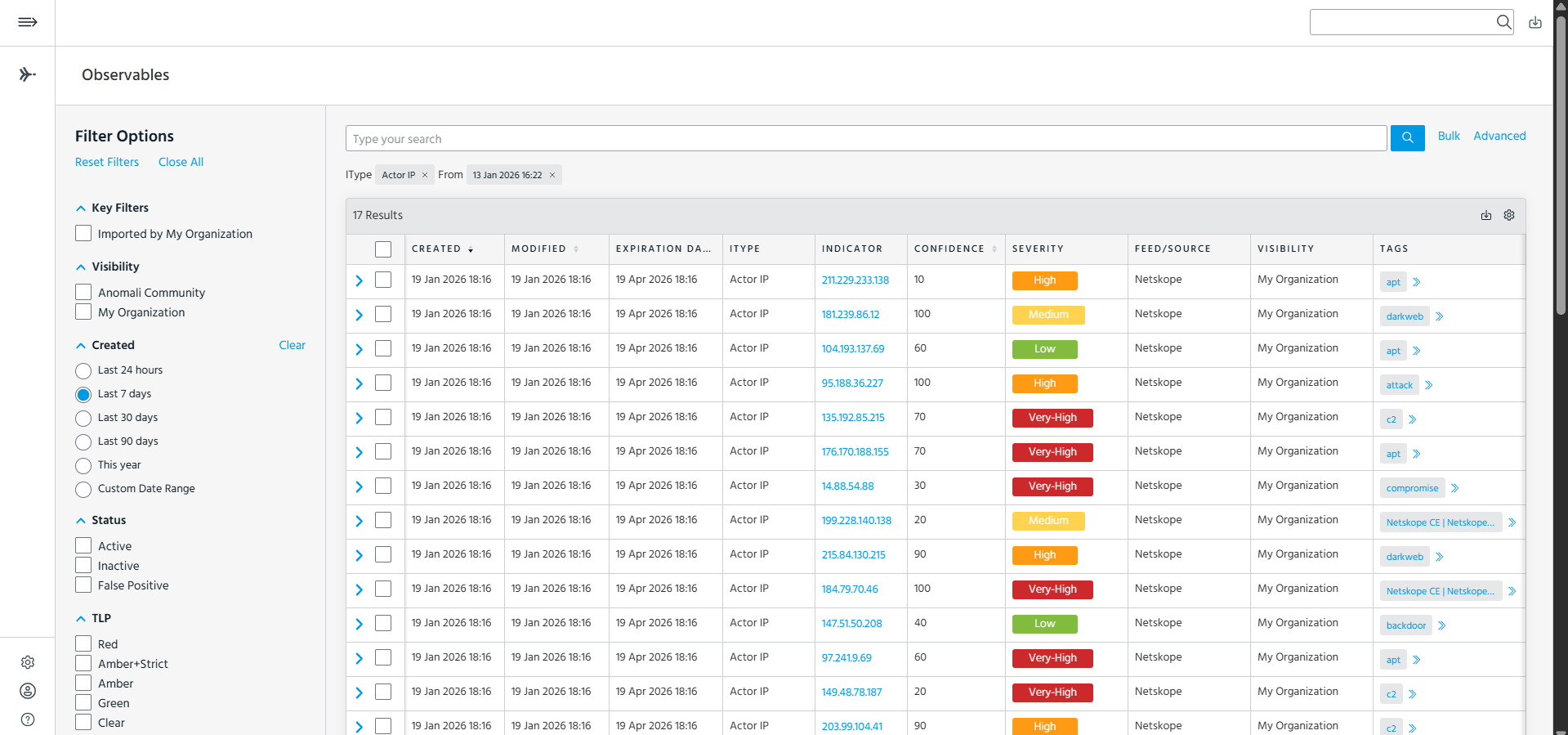The width and height of the screenshot is (1568, 735).
Task: Sort by Modified column arrows
Action: (x=576, y=249)
